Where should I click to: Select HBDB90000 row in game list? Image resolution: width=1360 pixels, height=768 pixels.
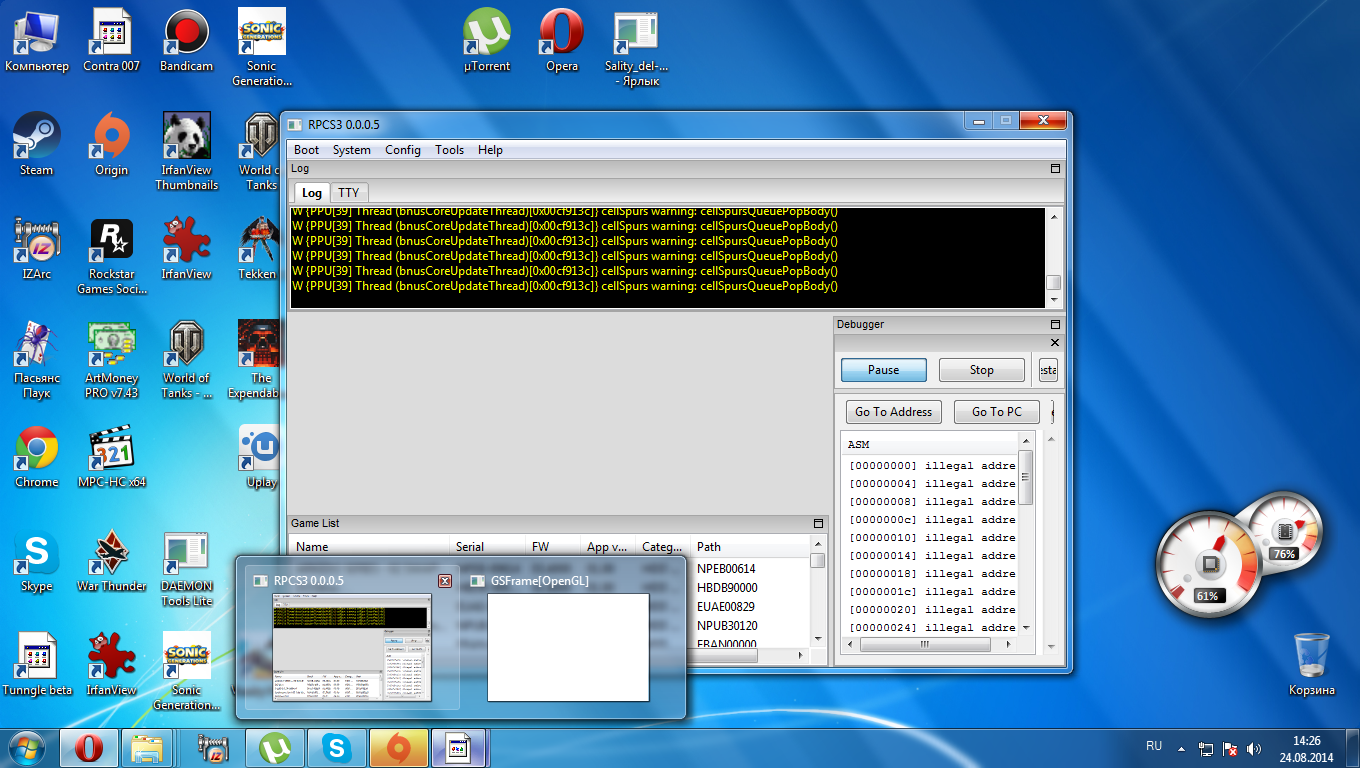click(x=727, y=588)
